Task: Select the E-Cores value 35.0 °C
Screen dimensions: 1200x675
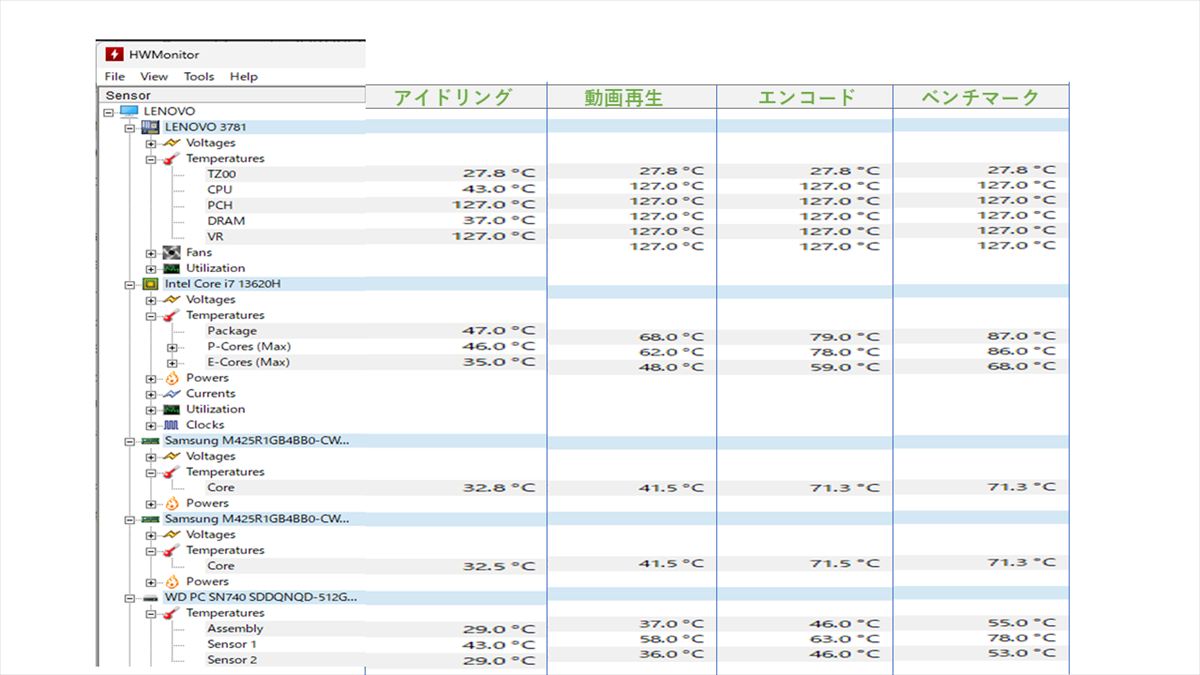Action: (x=498, y=362)
